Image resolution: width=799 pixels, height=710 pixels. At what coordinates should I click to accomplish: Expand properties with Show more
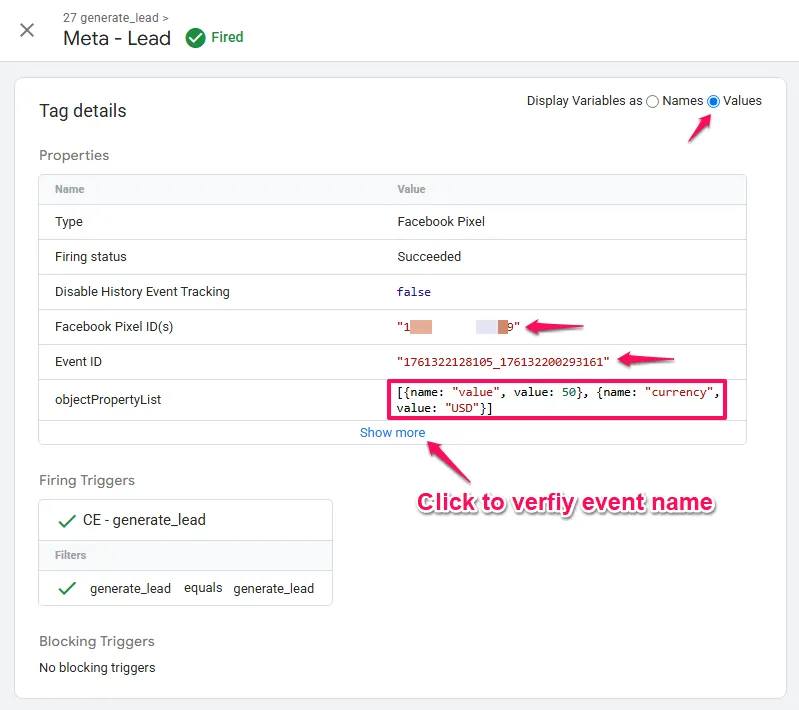click(x=392, y=432)
